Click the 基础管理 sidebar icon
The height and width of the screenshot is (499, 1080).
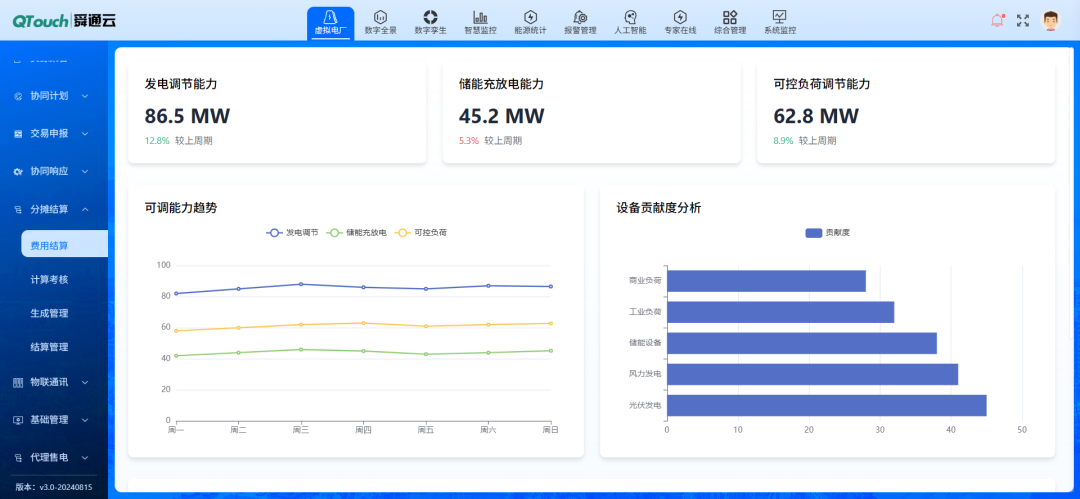[x=19, y=419]
